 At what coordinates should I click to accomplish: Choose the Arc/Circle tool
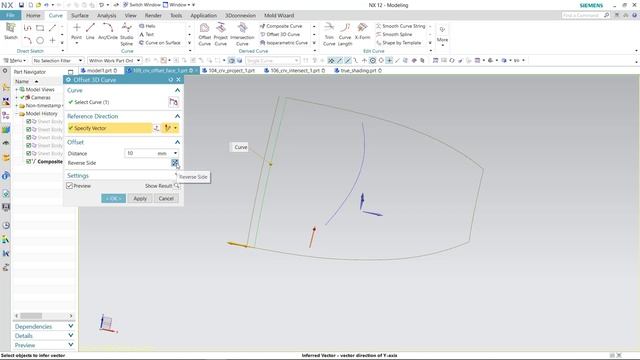(108, 32)
